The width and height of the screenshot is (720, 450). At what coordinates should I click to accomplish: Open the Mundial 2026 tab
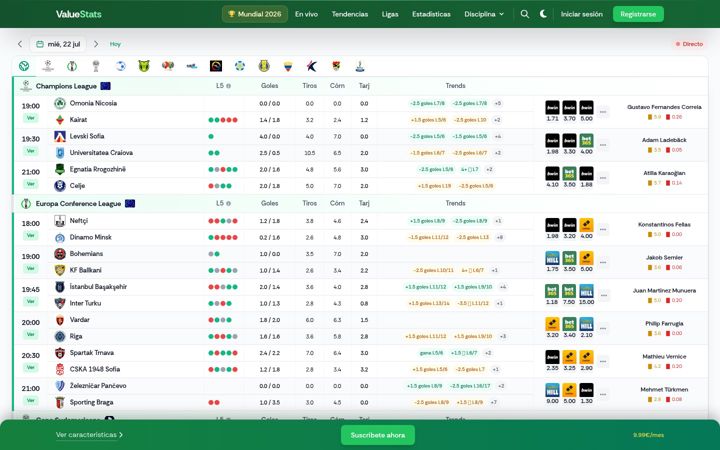point(255,14)
